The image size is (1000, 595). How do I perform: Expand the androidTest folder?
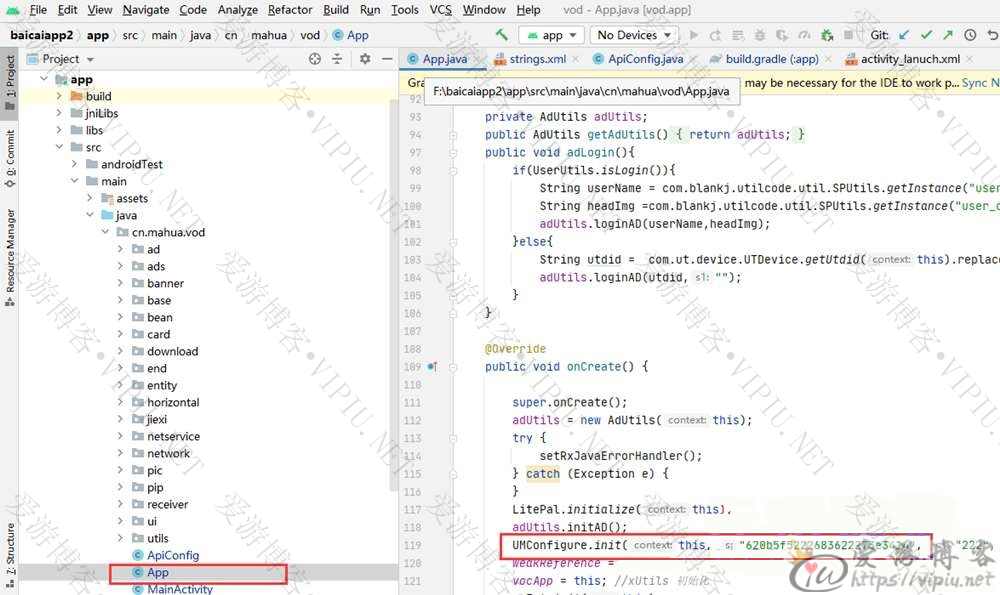(x=75, y=164)
